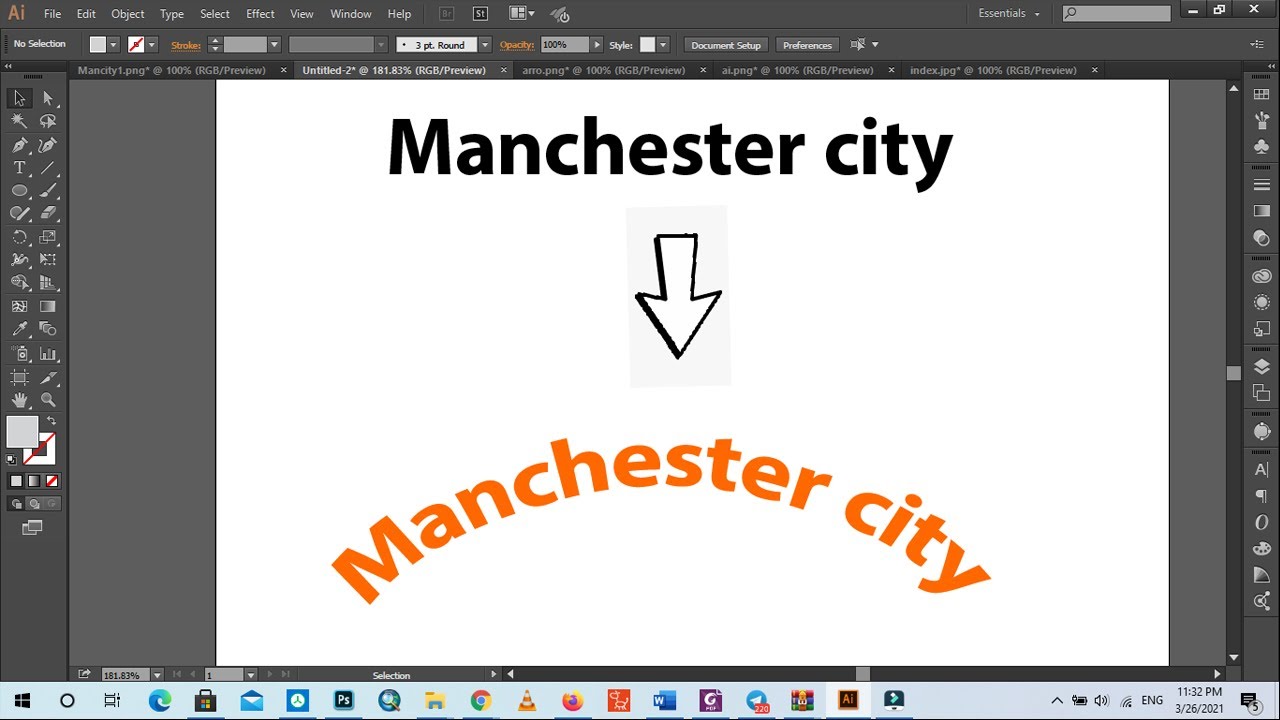The height and width of the screenshot is (720, 1280).
Task: Set paint mode to Color
Action: click(x=16, y=481)
